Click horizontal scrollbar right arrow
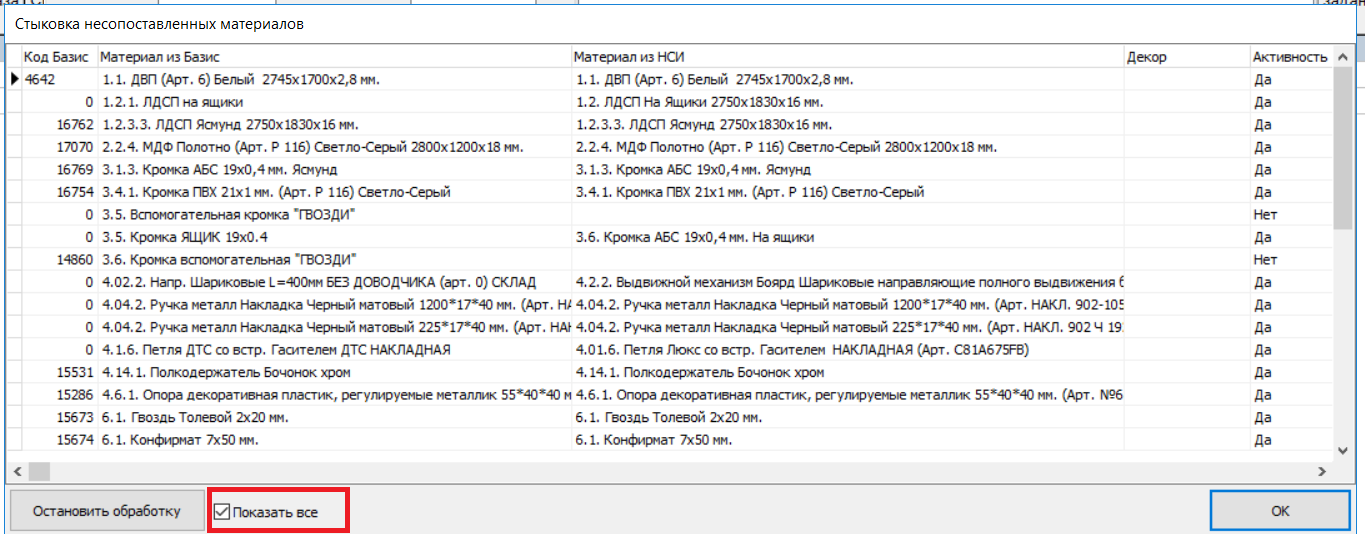Screen dimensions: 1365x534 tap(1321, 471)
